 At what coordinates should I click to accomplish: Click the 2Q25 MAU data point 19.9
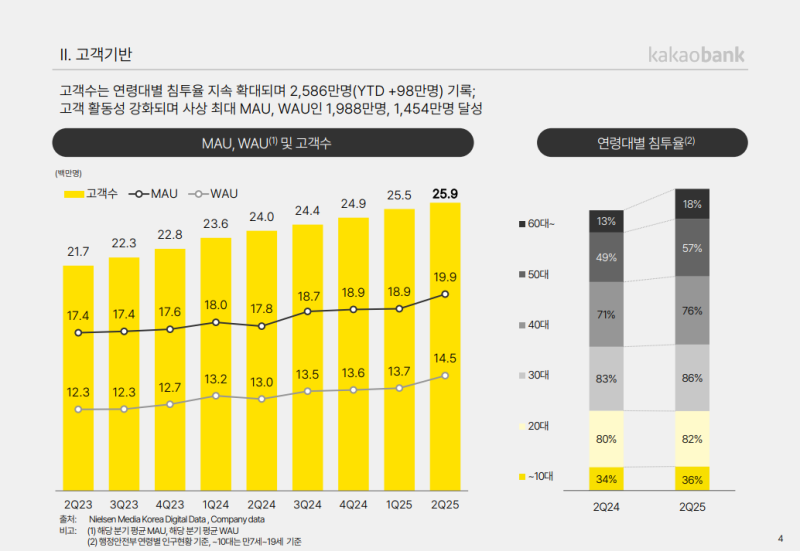click(x=445, y=294)
